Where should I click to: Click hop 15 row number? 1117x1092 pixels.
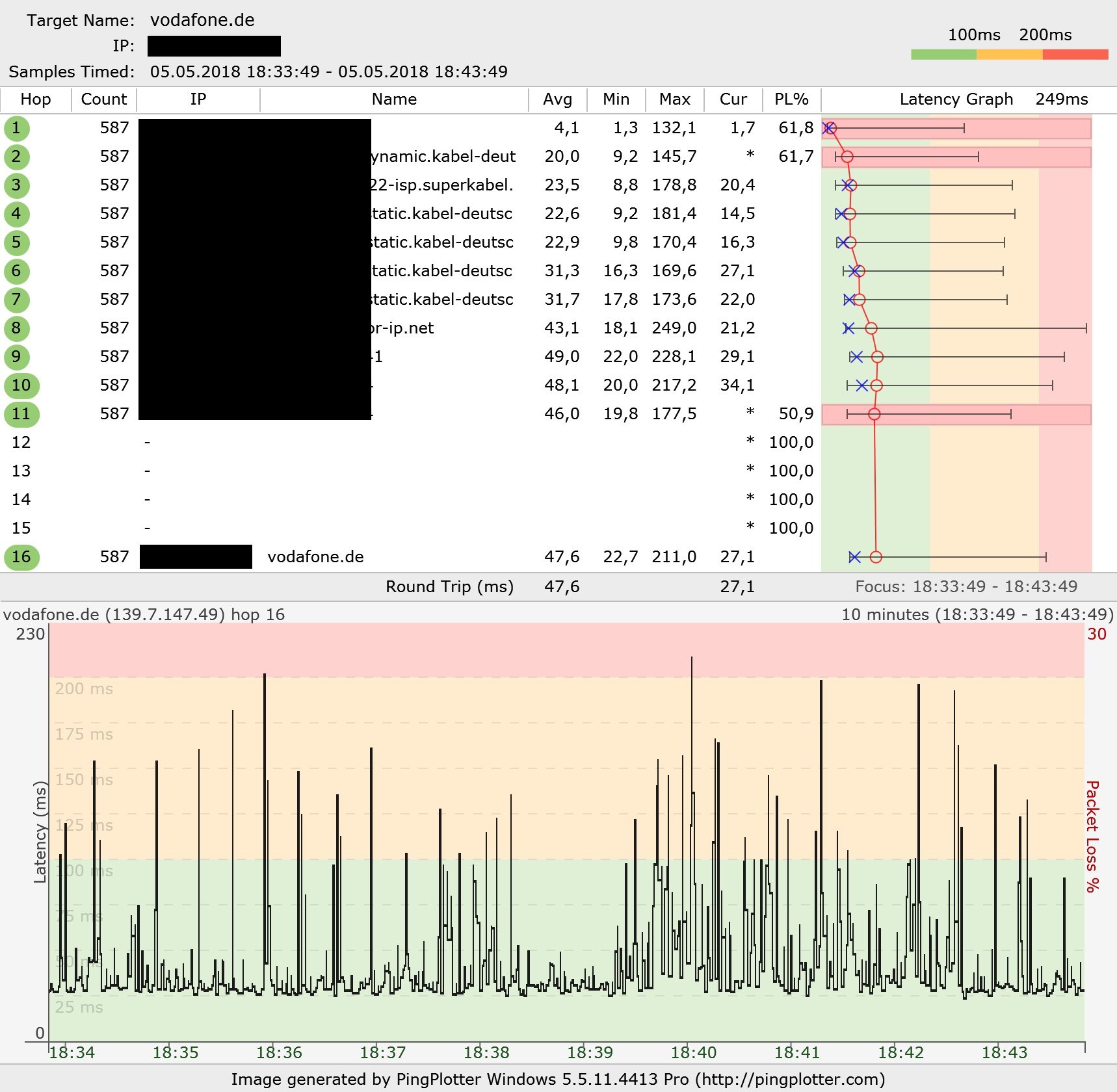tap(21, 528)
